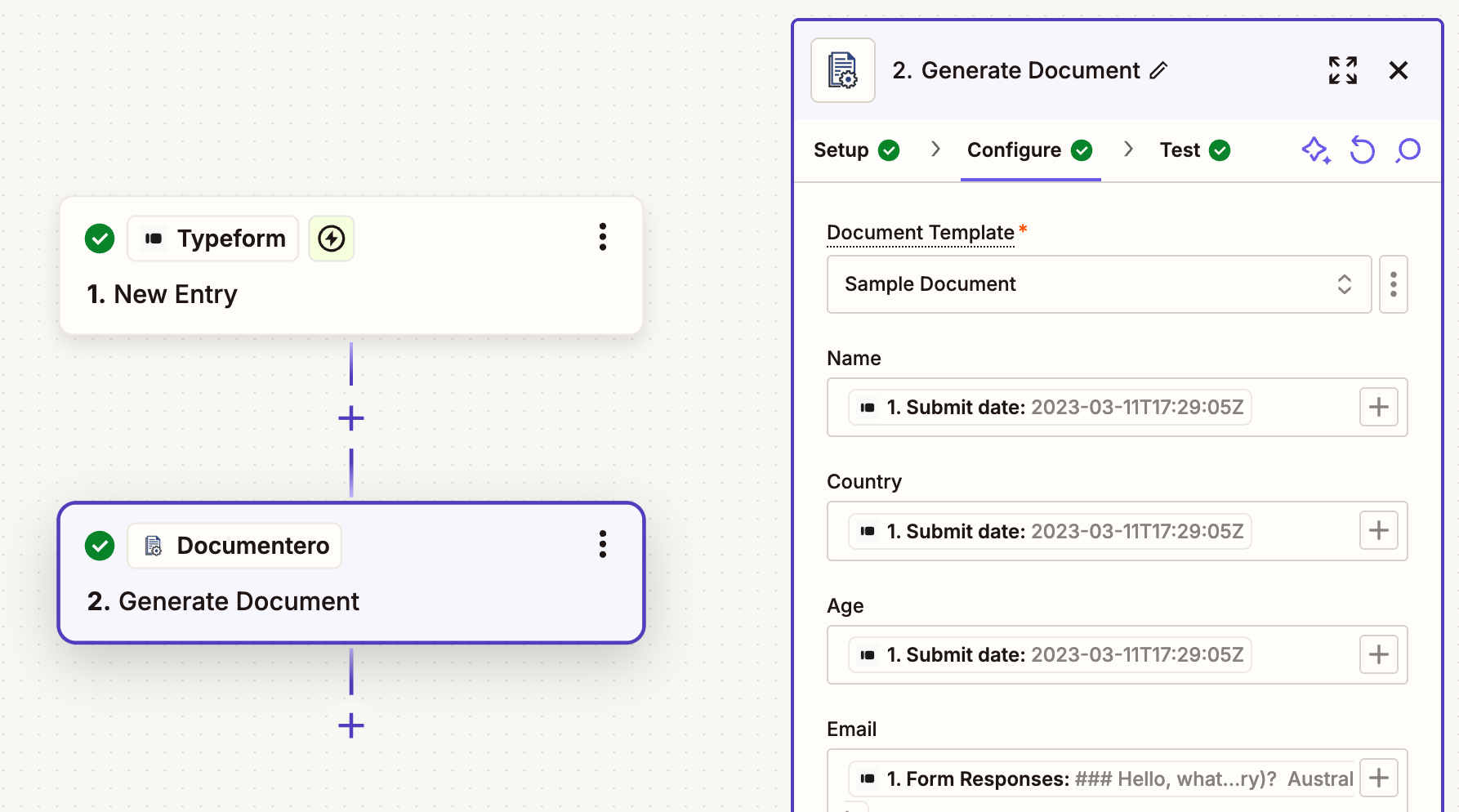This screenshot has width=1459, height=812.
Task: Click the green check next to the Test tab
Action: [1220, 150]
